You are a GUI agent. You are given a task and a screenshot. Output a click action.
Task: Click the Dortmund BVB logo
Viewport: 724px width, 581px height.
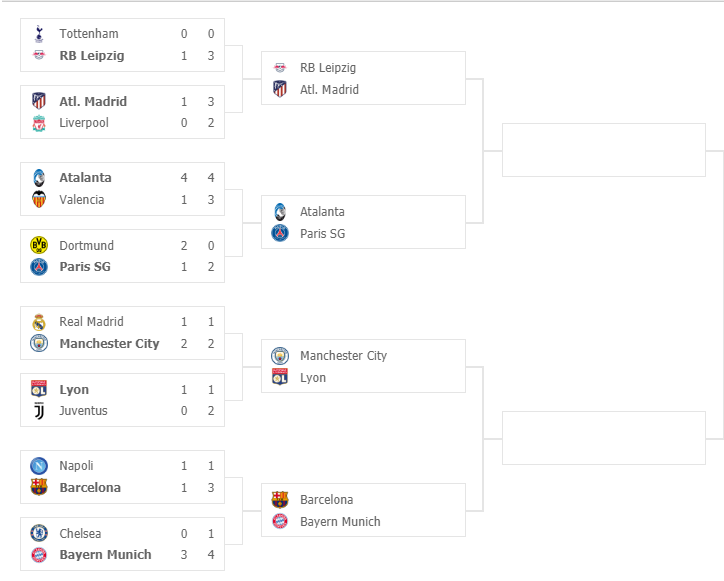click(39, 245)
